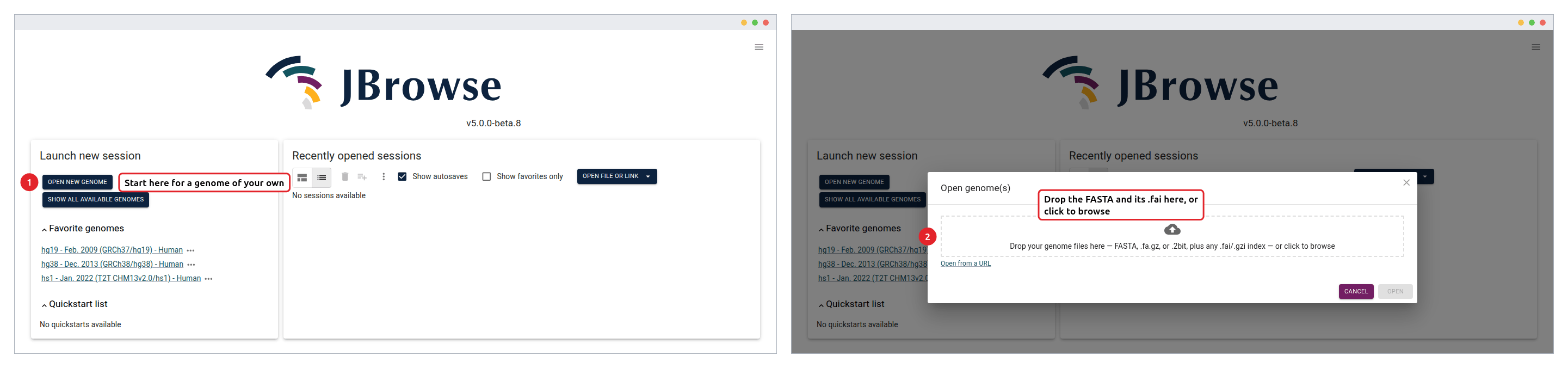Click the OPEN button in genome dialog

tap(1394, 291)
